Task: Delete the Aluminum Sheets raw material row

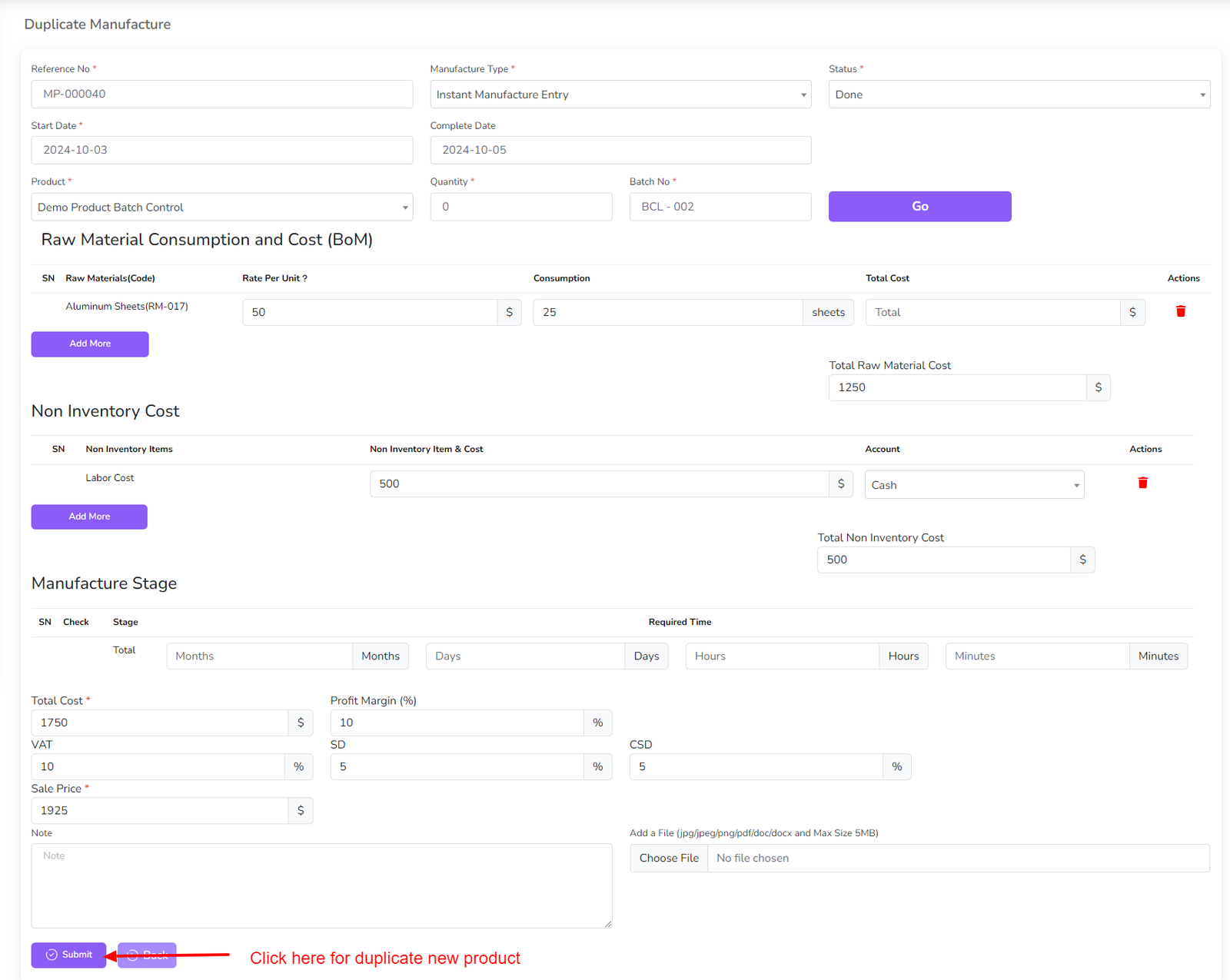Action: tap(1180, 311)
